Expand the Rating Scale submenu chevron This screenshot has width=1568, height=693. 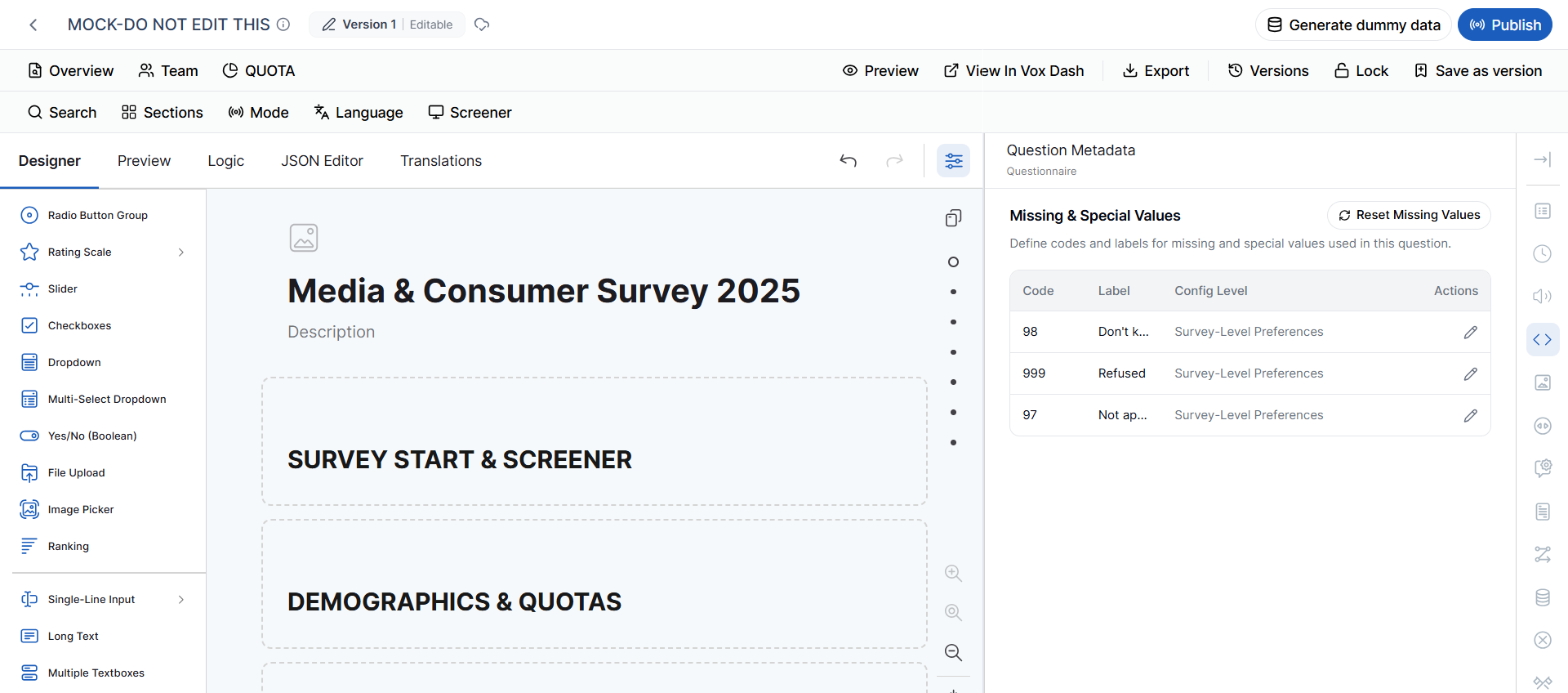[181, 253]
